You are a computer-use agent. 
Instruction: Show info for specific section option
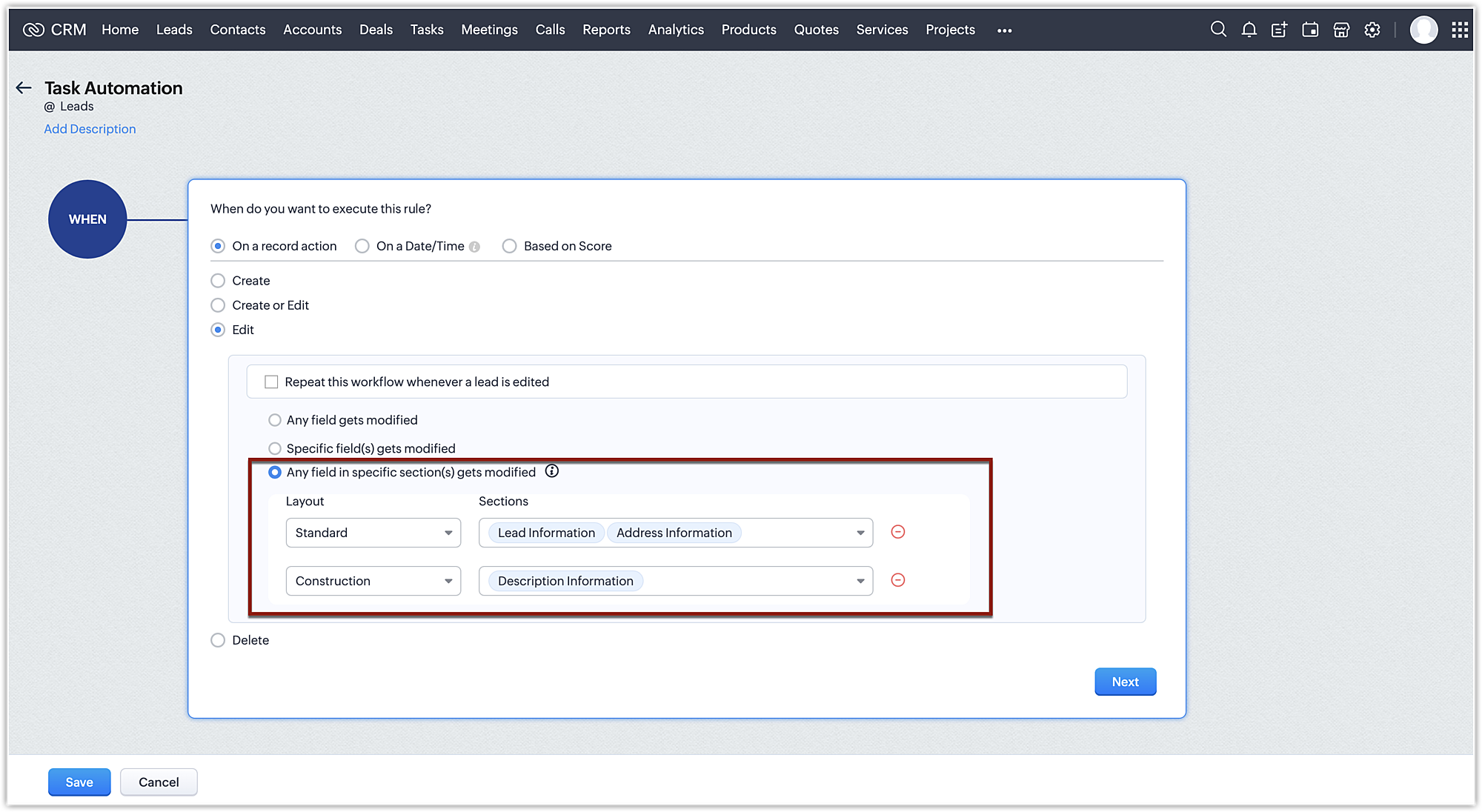[x=552, y=471]
